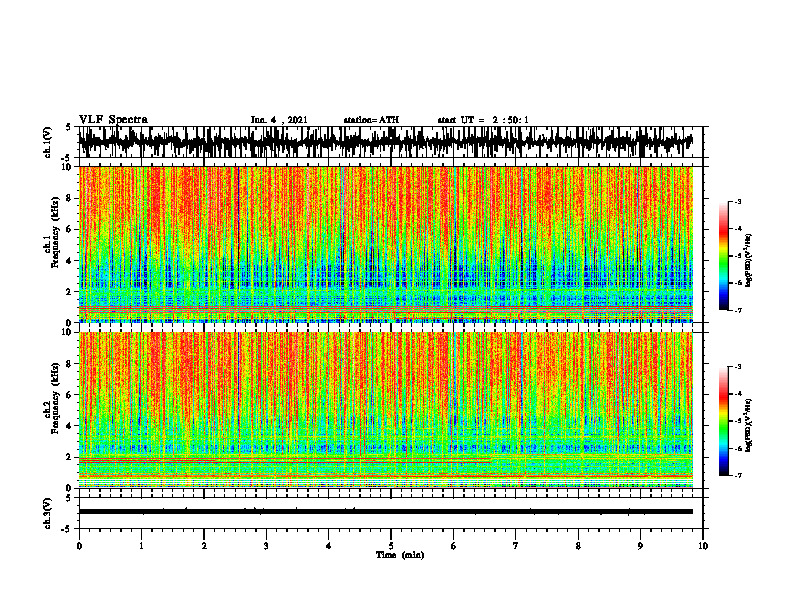
Task: Click the upper colorbar's log(PSD) label
Action: pyautogui.click(x=749, y=260)
